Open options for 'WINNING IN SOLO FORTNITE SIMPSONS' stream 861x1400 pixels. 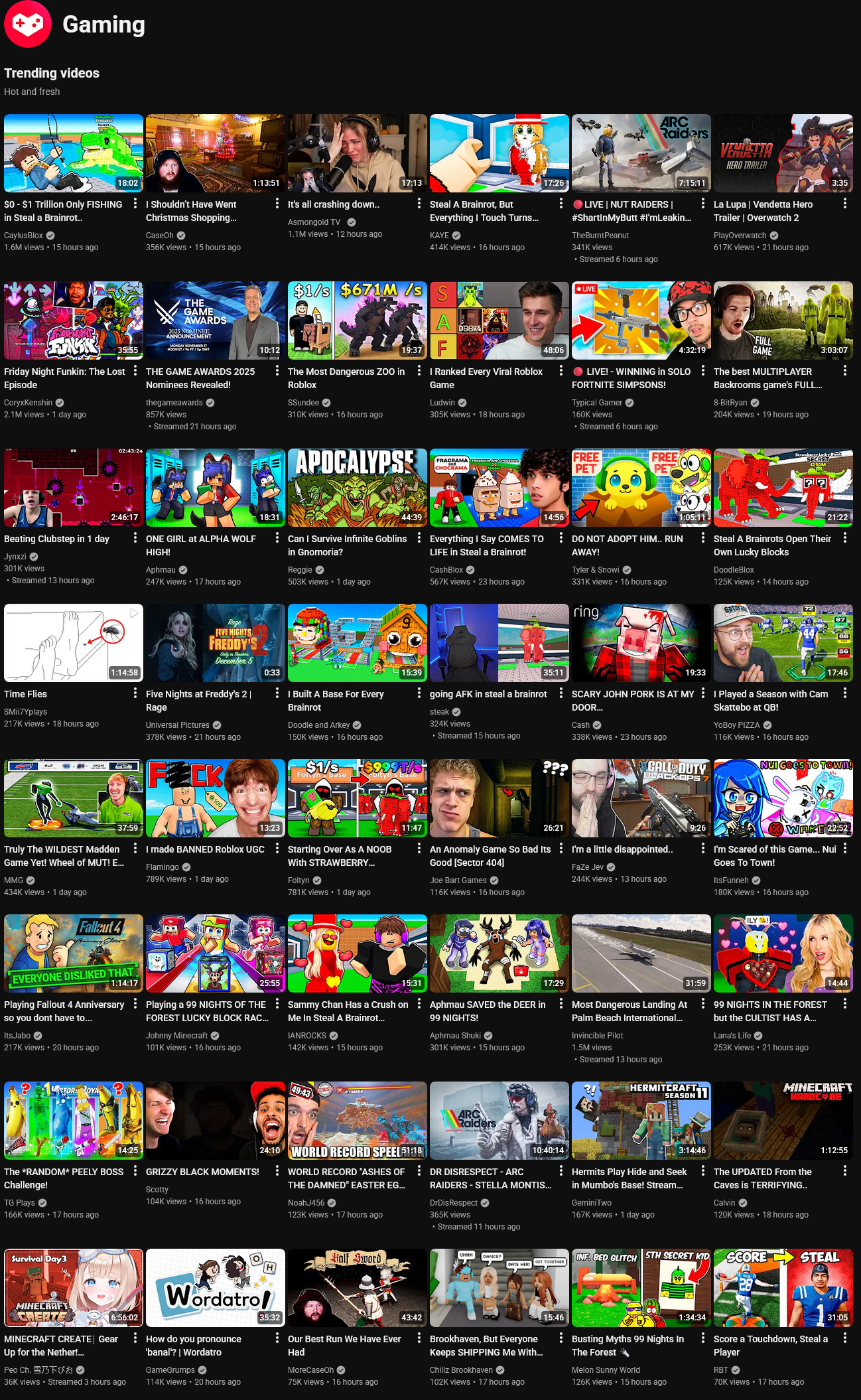(x=703, y=371)
